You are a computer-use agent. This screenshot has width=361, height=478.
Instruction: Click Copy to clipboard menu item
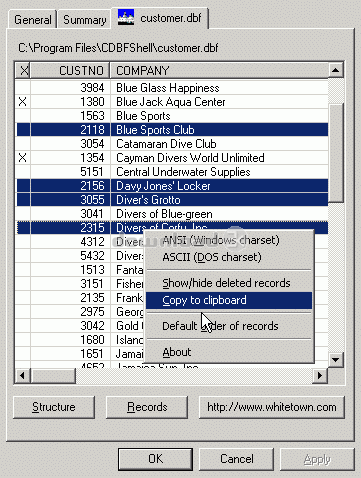click(x=229, y=300)
